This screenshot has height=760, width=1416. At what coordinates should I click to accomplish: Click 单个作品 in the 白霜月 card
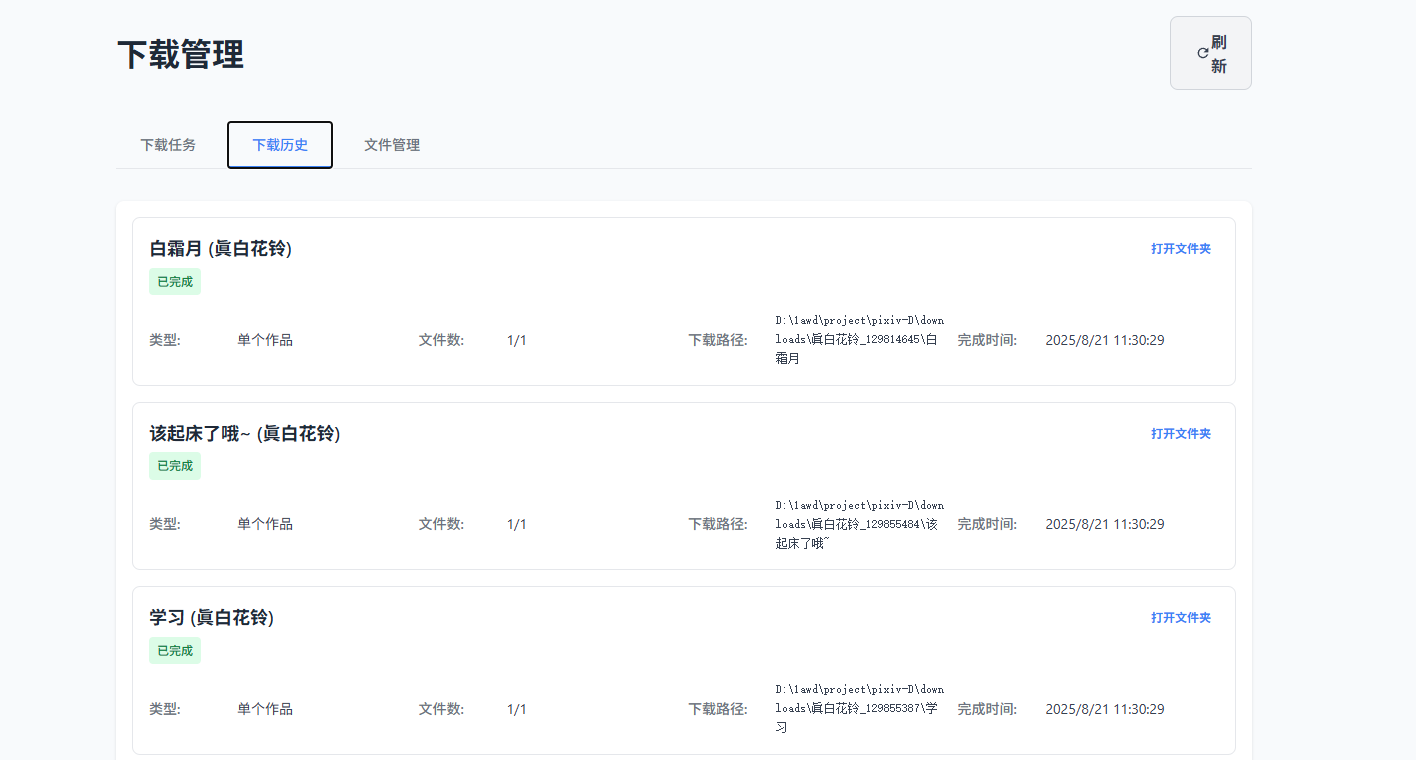pyautogui.click(x=265, y=340)
